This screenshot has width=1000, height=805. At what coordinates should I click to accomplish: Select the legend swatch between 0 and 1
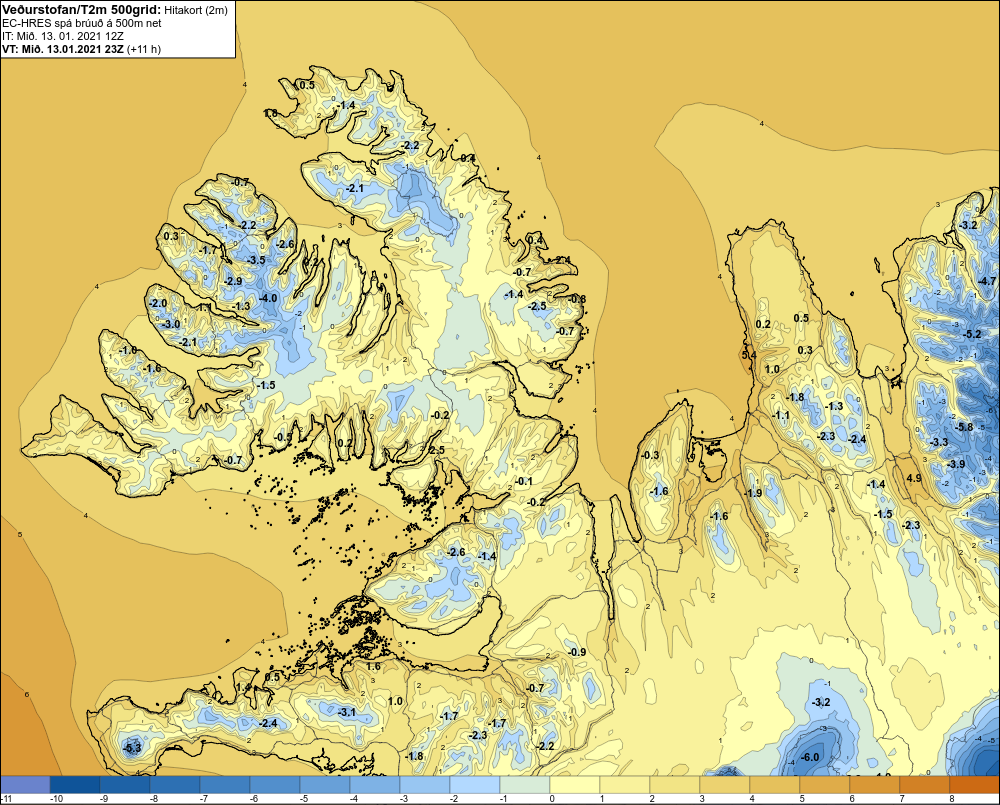[575, 785]
